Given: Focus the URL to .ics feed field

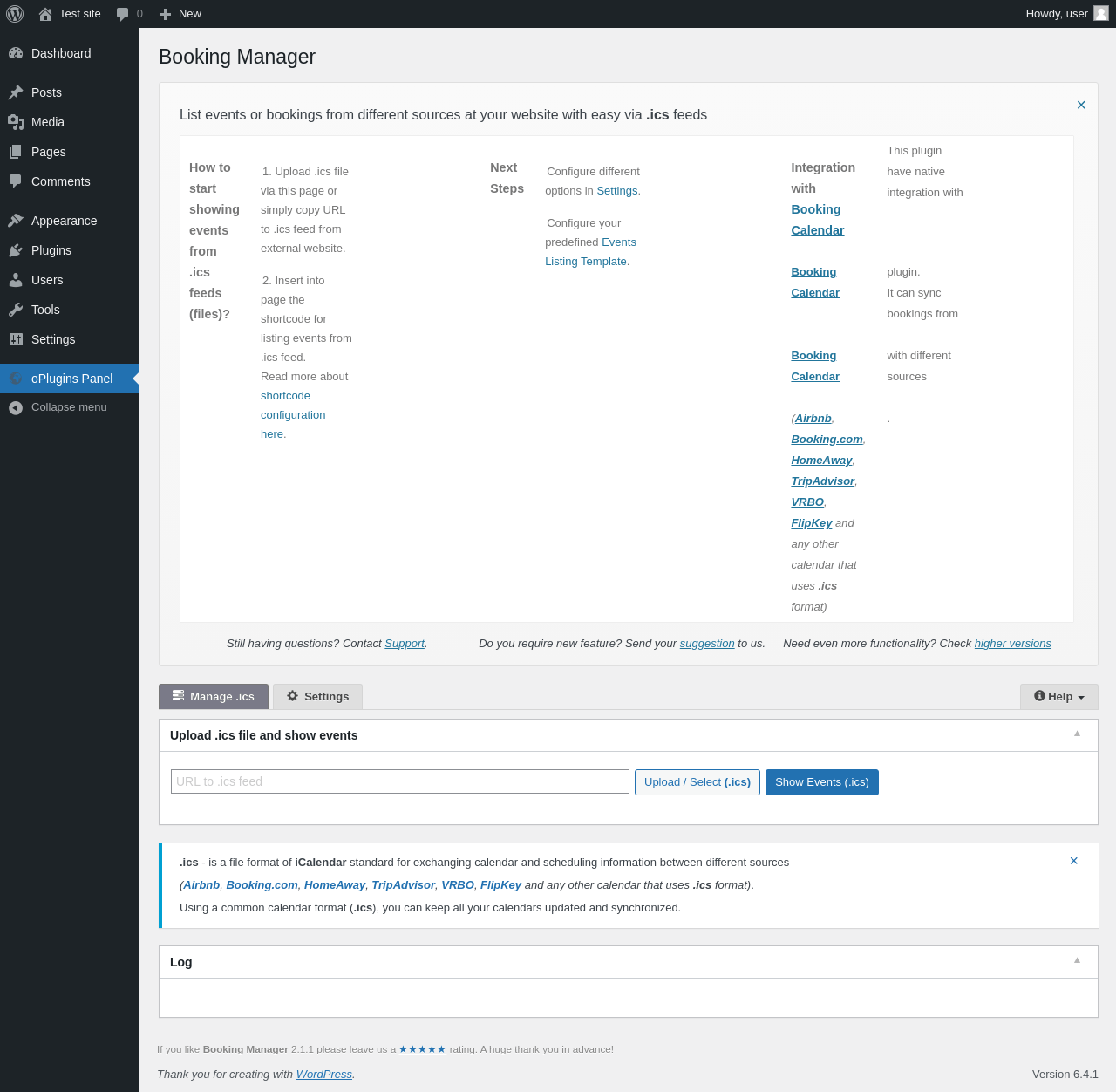Looking at the screenshot, I should point(400,781).
